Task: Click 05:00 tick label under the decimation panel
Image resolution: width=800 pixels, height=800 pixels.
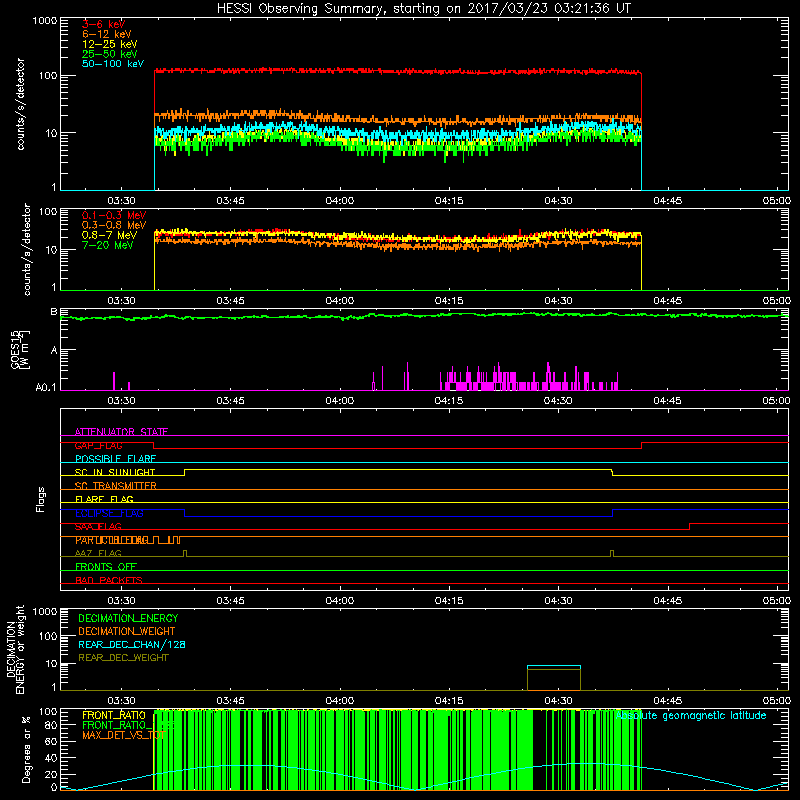Action: tap(777, 701)
